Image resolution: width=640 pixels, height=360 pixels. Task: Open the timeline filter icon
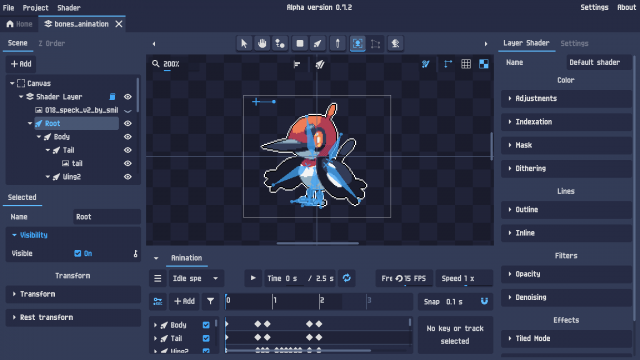(x=210, y=301)
